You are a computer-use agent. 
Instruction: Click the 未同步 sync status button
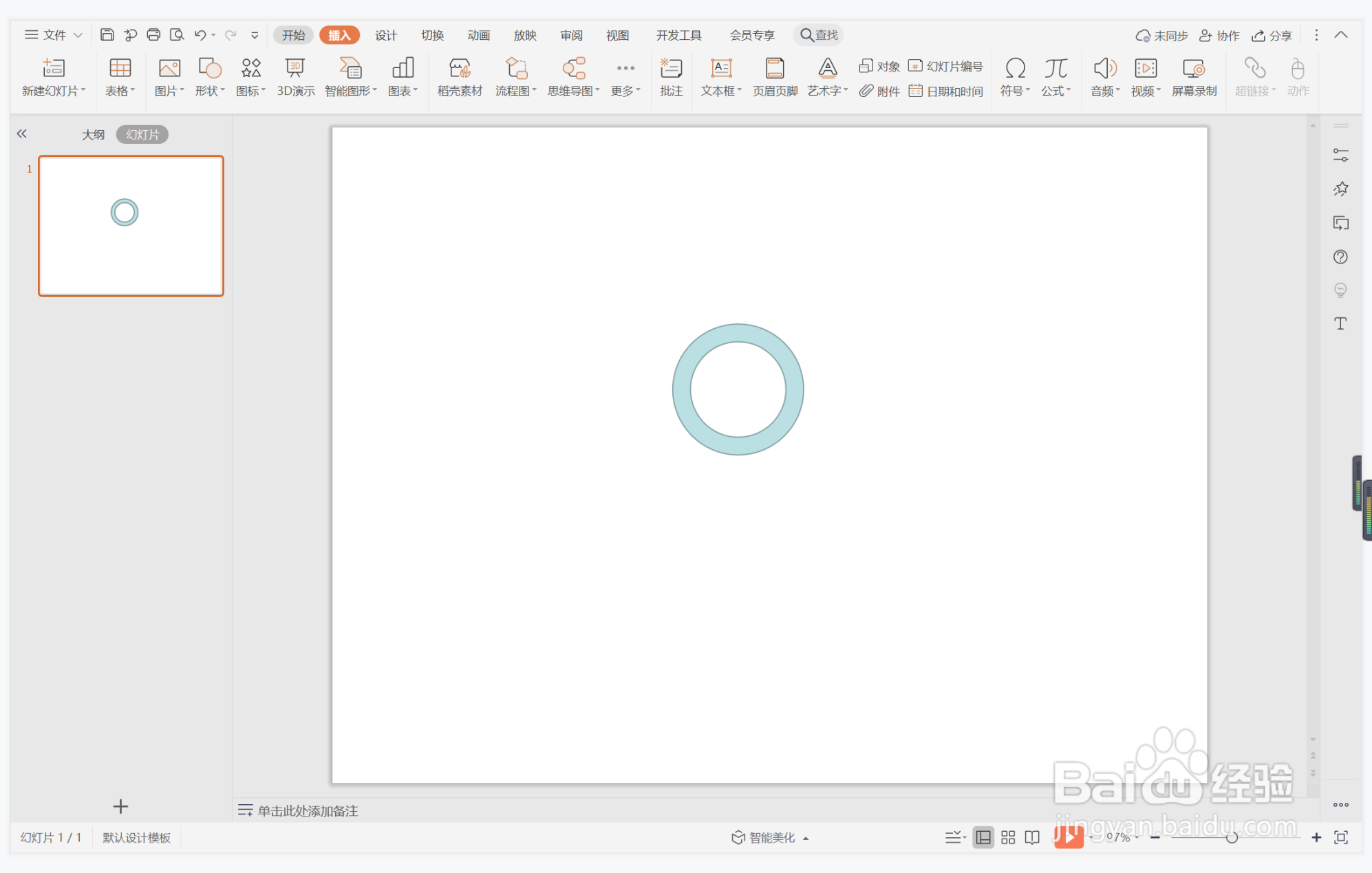[1161, 35]
